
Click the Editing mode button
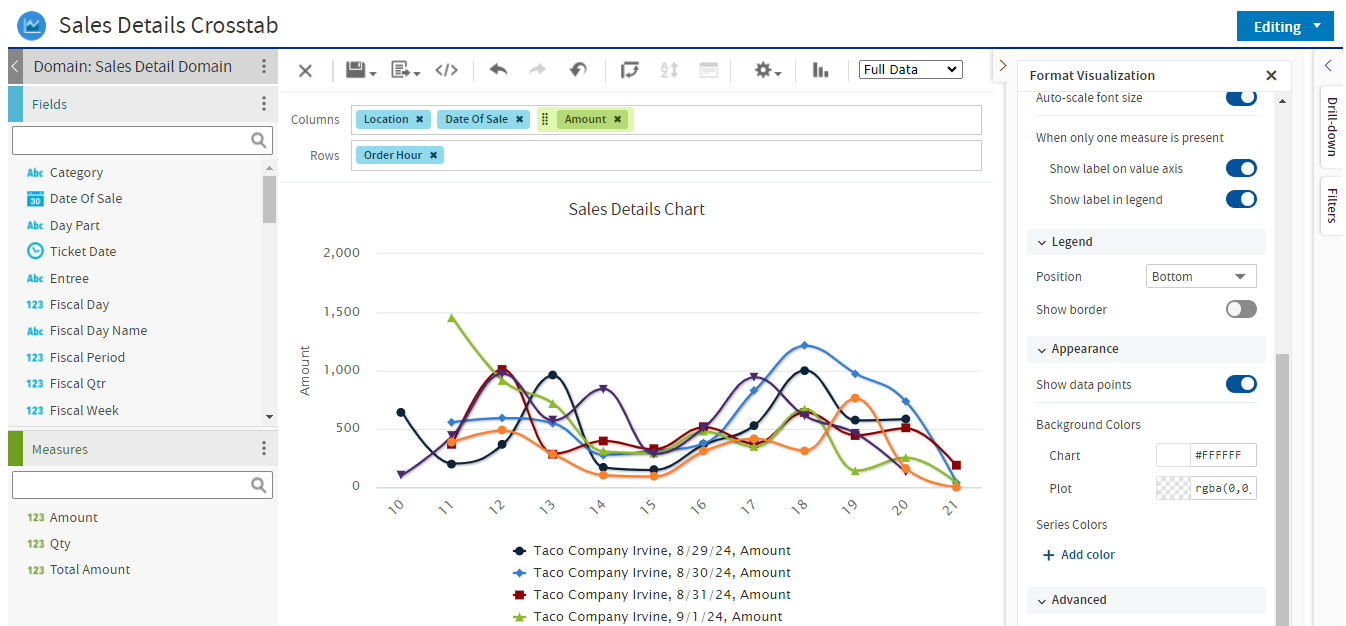(x=1285, y=27)
